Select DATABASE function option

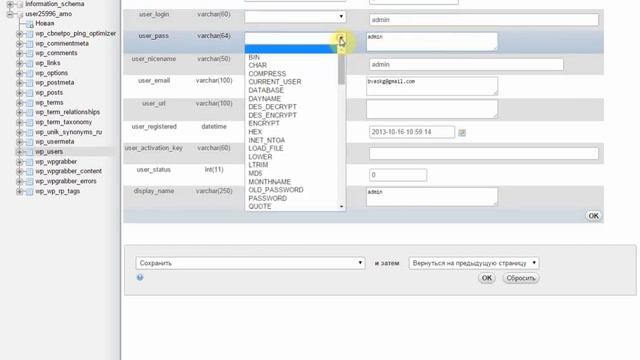pos(266,90)
